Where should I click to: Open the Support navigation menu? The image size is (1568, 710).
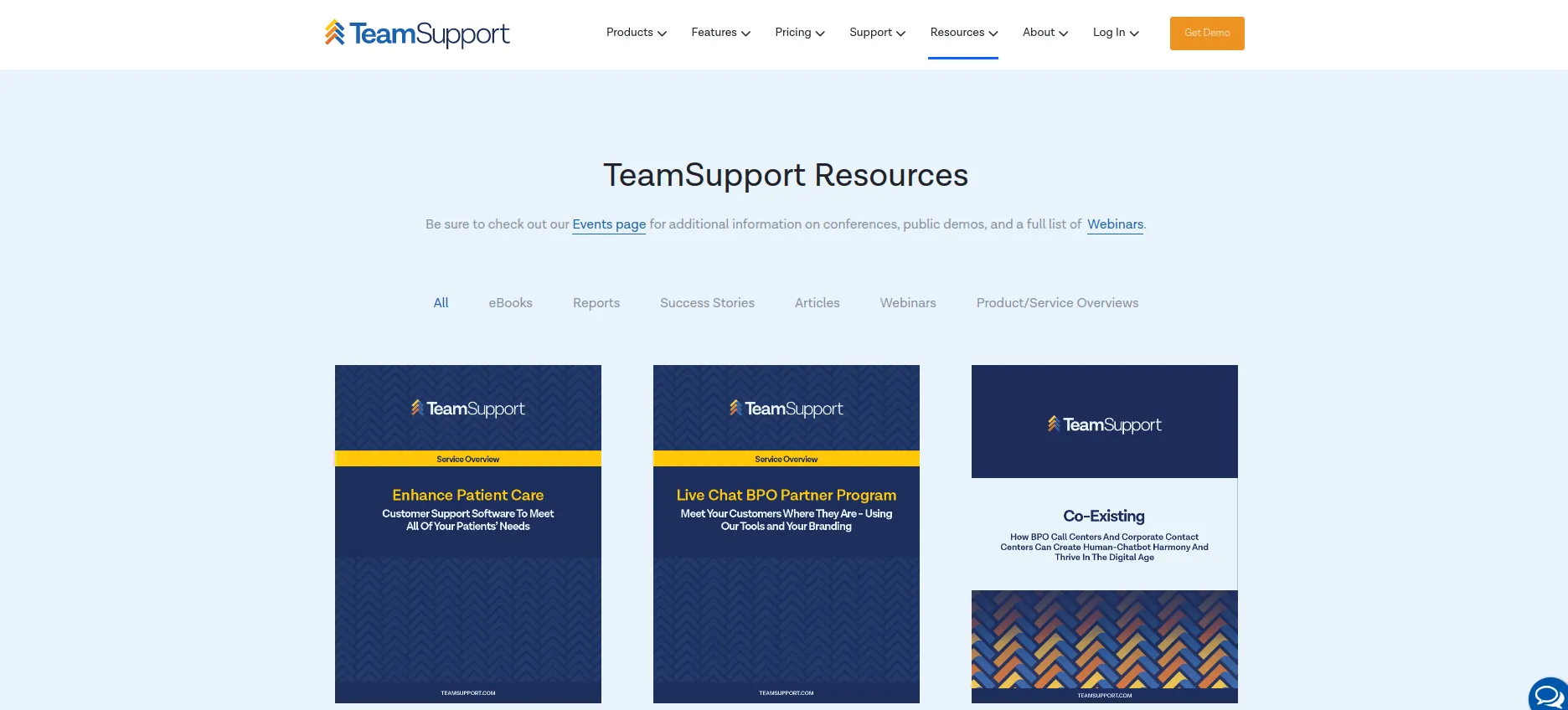(877, 33)
